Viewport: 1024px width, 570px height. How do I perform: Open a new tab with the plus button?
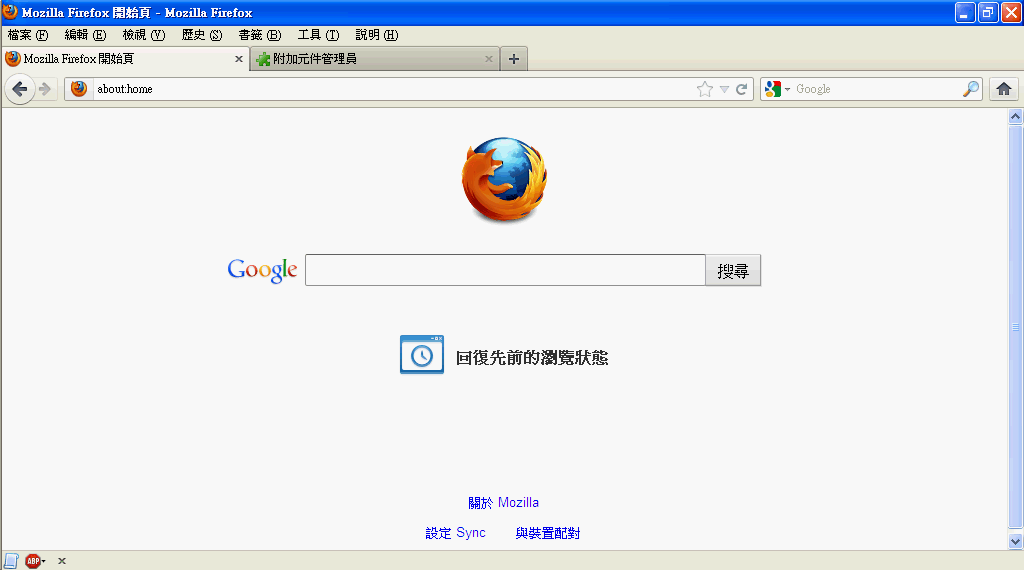click(514, 59)
